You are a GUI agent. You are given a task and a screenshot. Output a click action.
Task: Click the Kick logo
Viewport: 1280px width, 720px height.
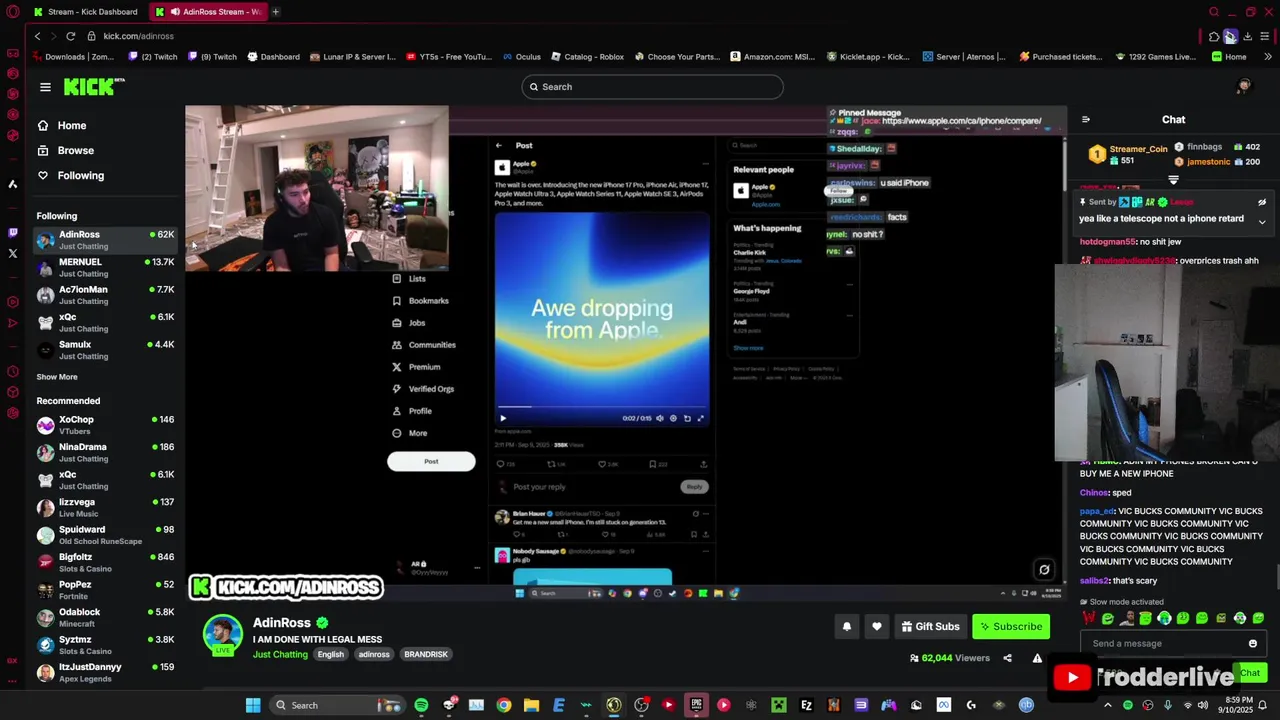(94, 87)
